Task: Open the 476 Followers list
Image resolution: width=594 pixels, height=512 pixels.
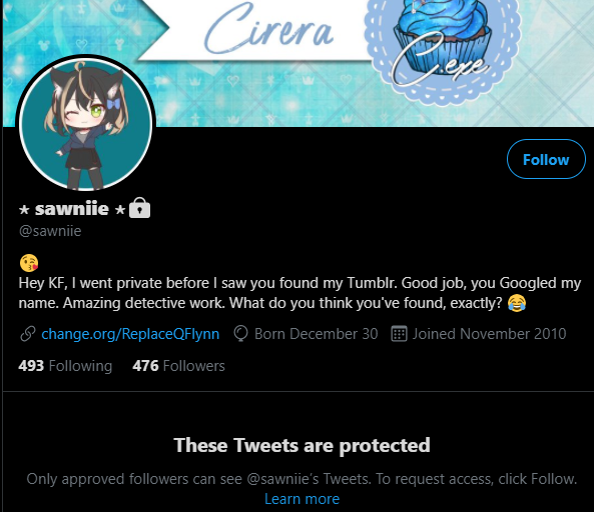Action: click(178, 366)
